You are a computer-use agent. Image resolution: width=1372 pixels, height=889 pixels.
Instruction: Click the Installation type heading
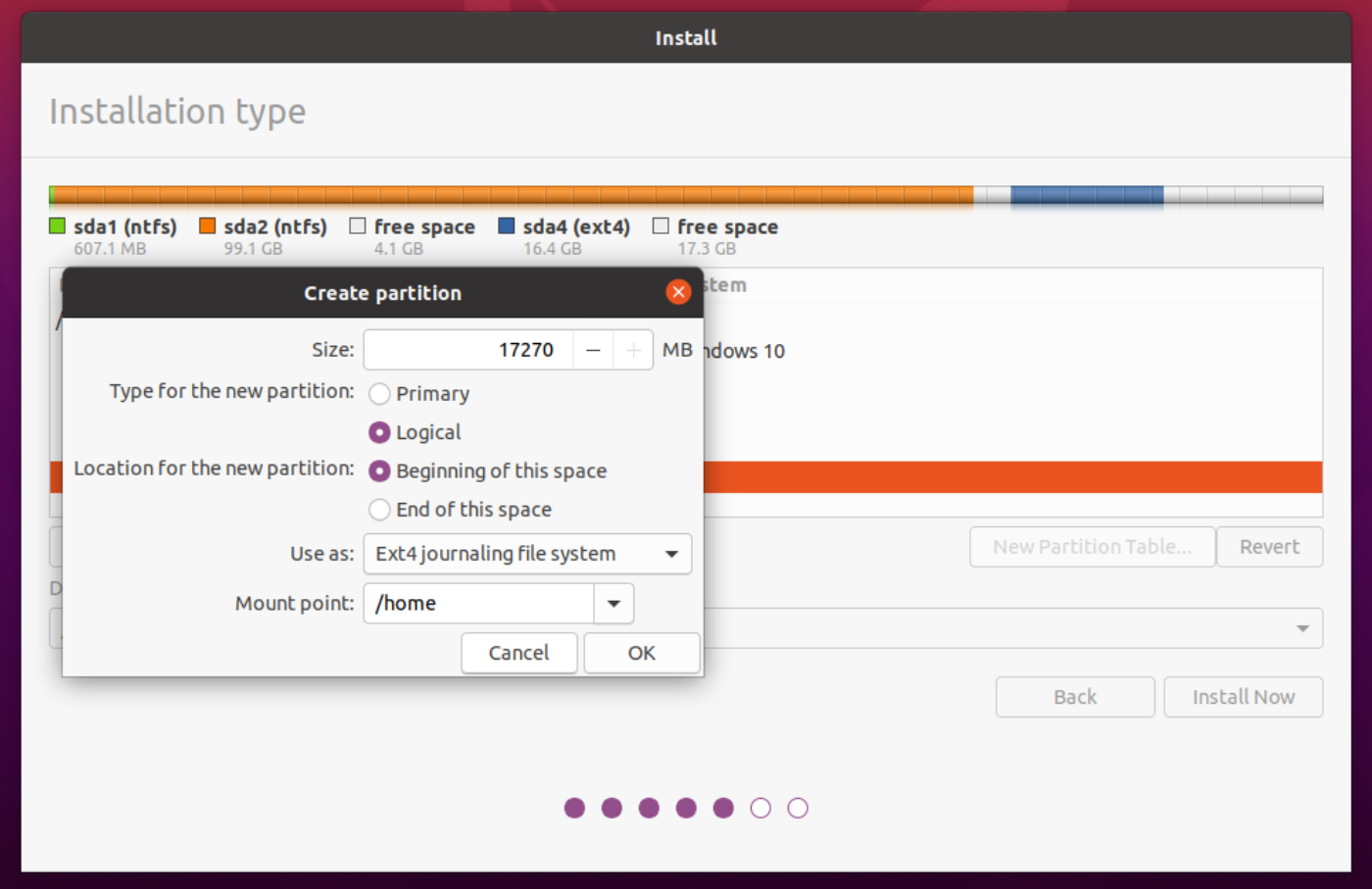(177, 112)
